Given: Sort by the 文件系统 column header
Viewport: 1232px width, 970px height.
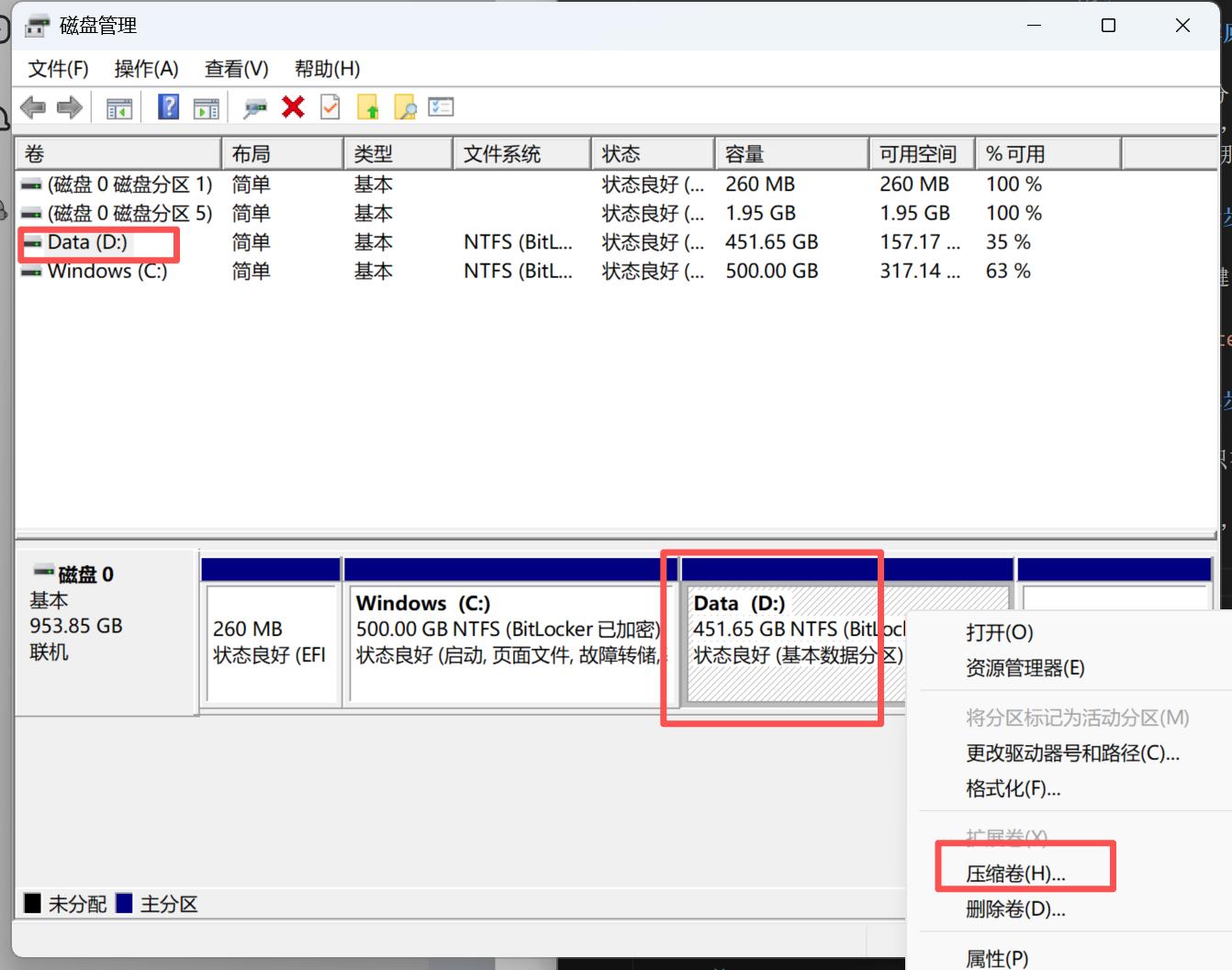Looking at the screenshot, I should click(x=521, y=154).
